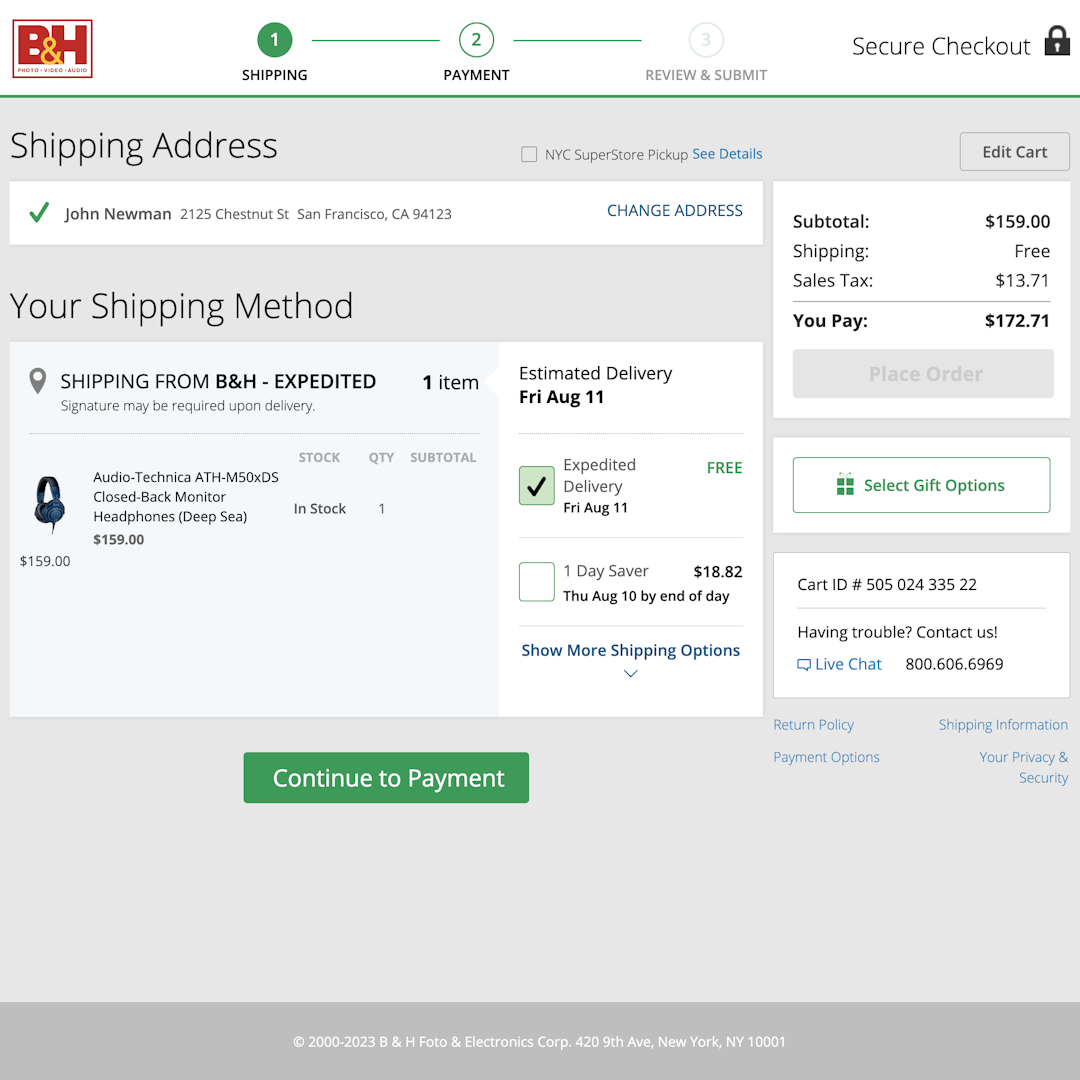Select the 1 Day Saver shipping option

536,582
